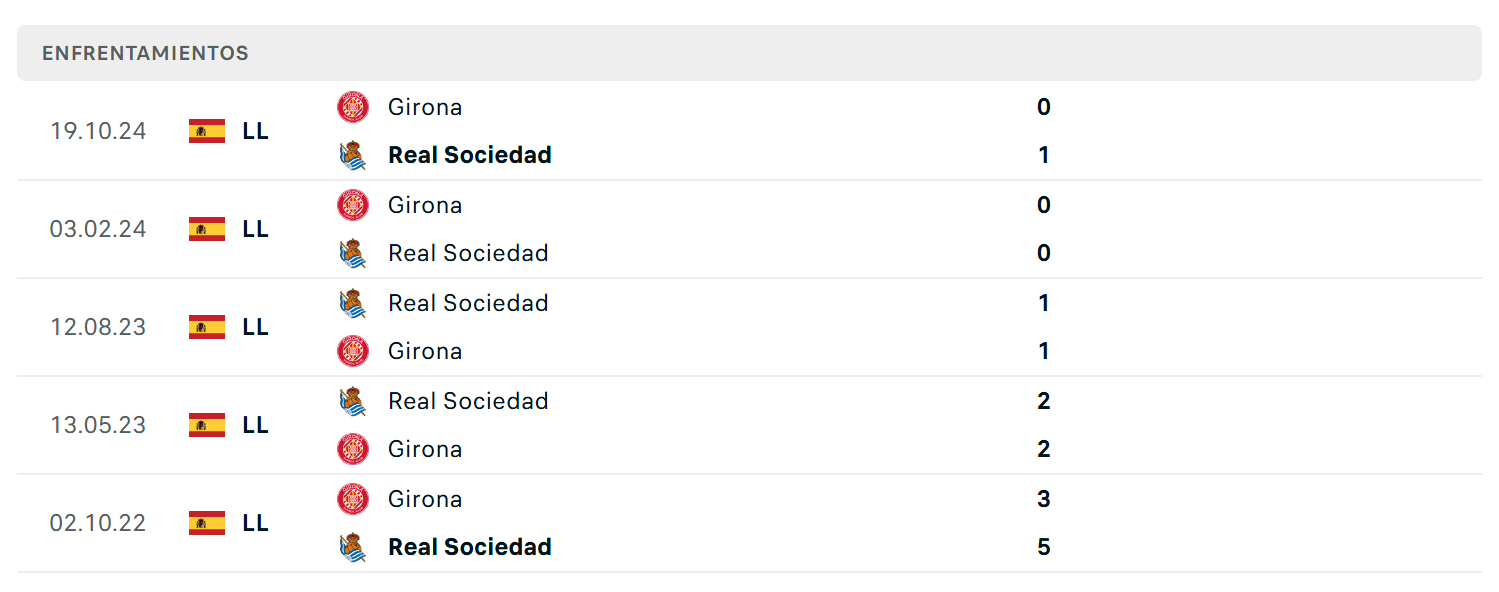Click Spain flag beside 03.02.24 match
The image size is (1499, 592).
[207, 229]
